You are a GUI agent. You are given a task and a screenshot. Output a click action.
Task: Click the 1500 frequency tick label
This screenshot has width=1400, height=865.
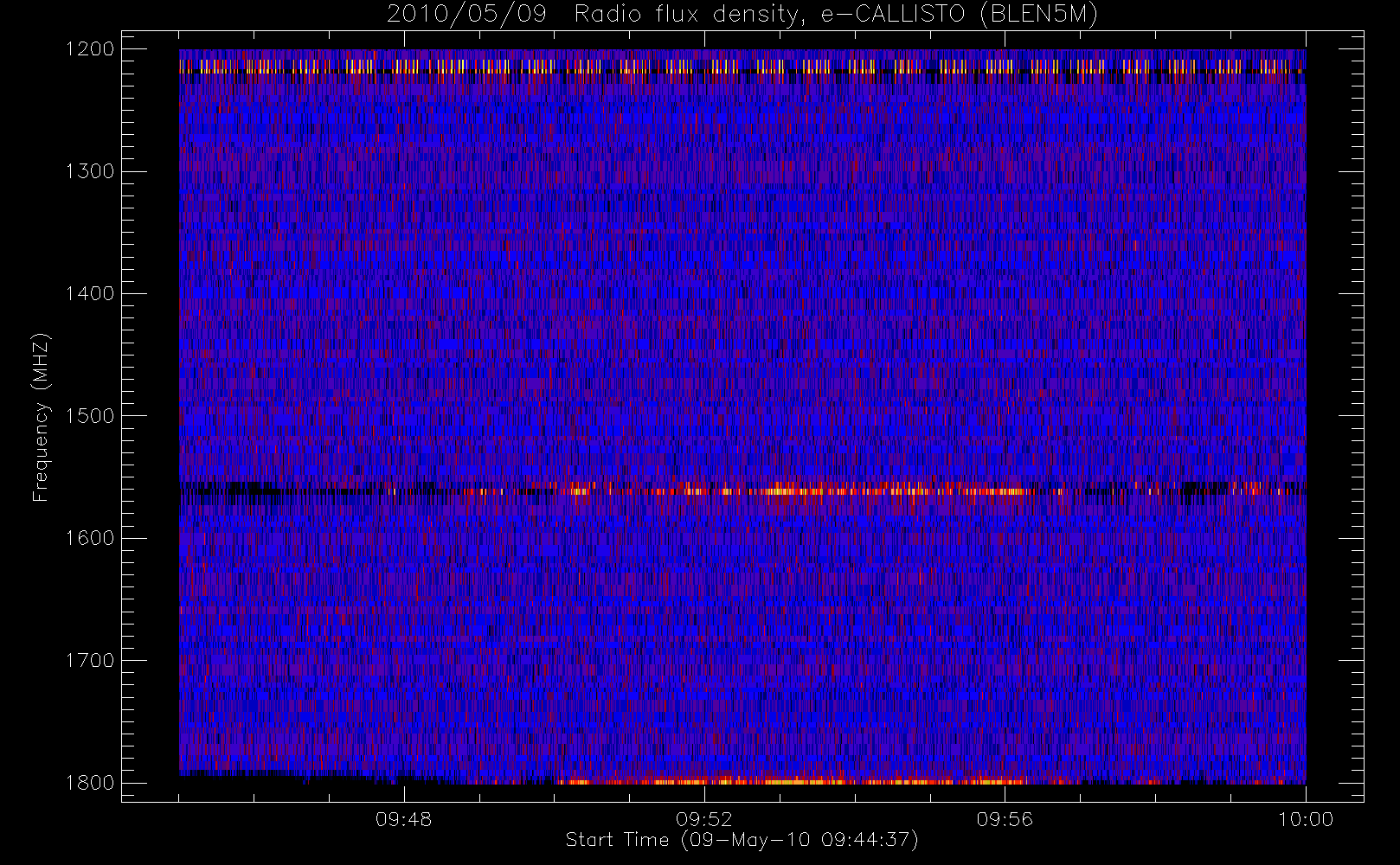pyautogui.click(x=90, y=416)
